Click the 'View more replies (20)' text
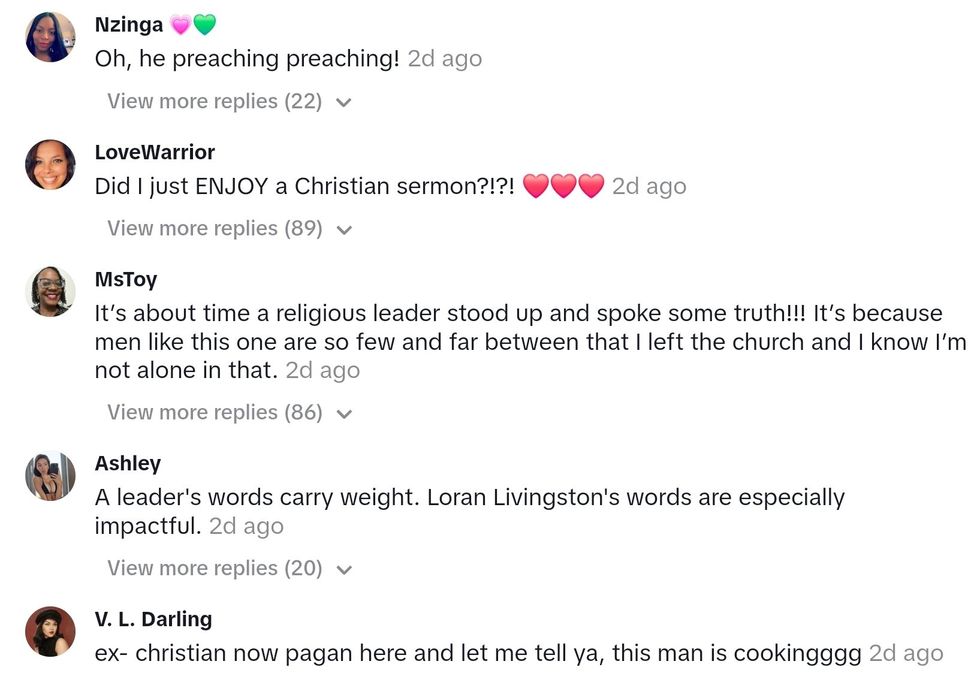Image resolution: width=980 pixels, height=683 pixels. point(214,568)
